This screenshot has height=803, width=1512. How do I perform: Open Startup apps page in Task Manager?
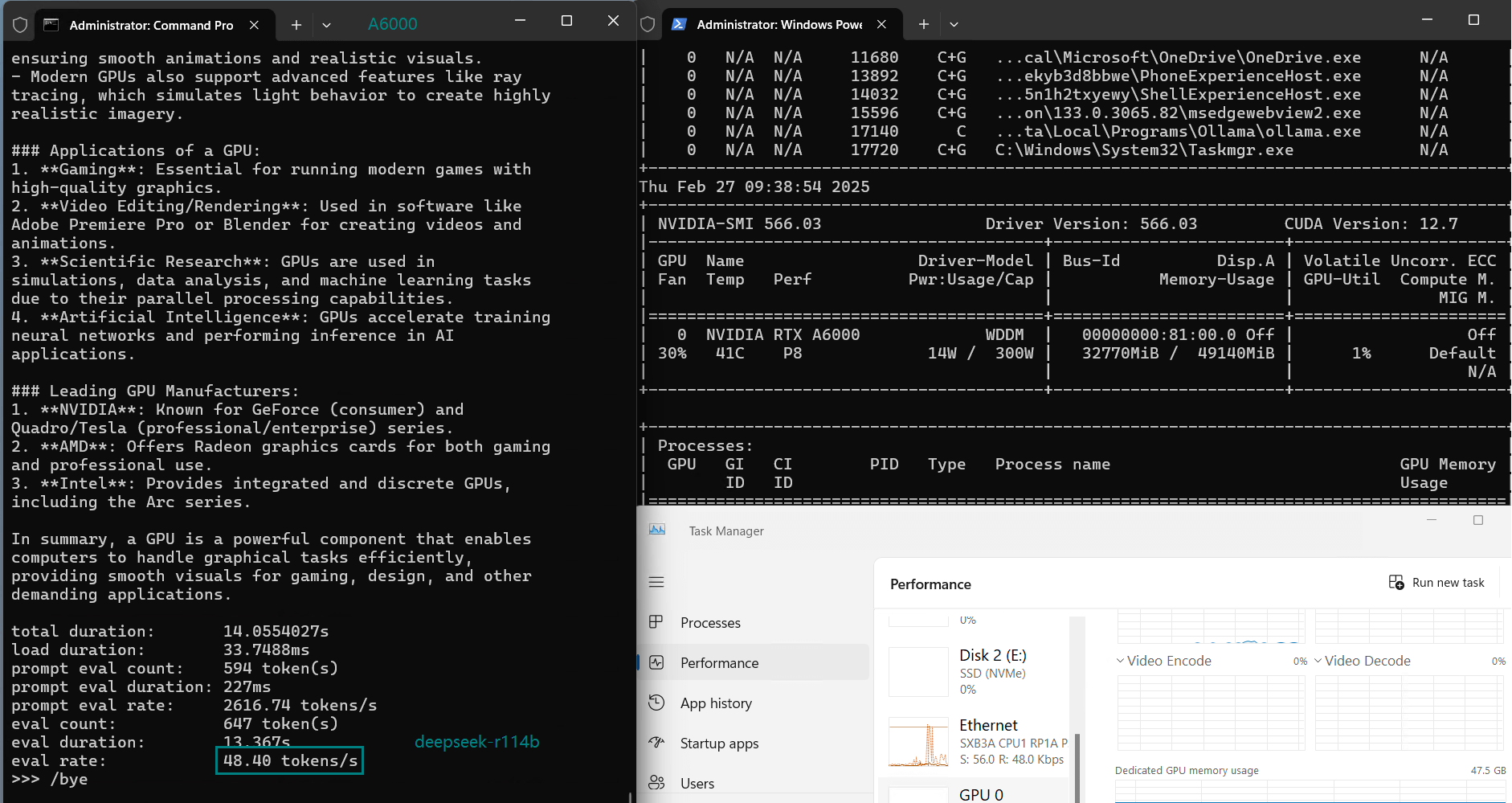tap(755, 743)
